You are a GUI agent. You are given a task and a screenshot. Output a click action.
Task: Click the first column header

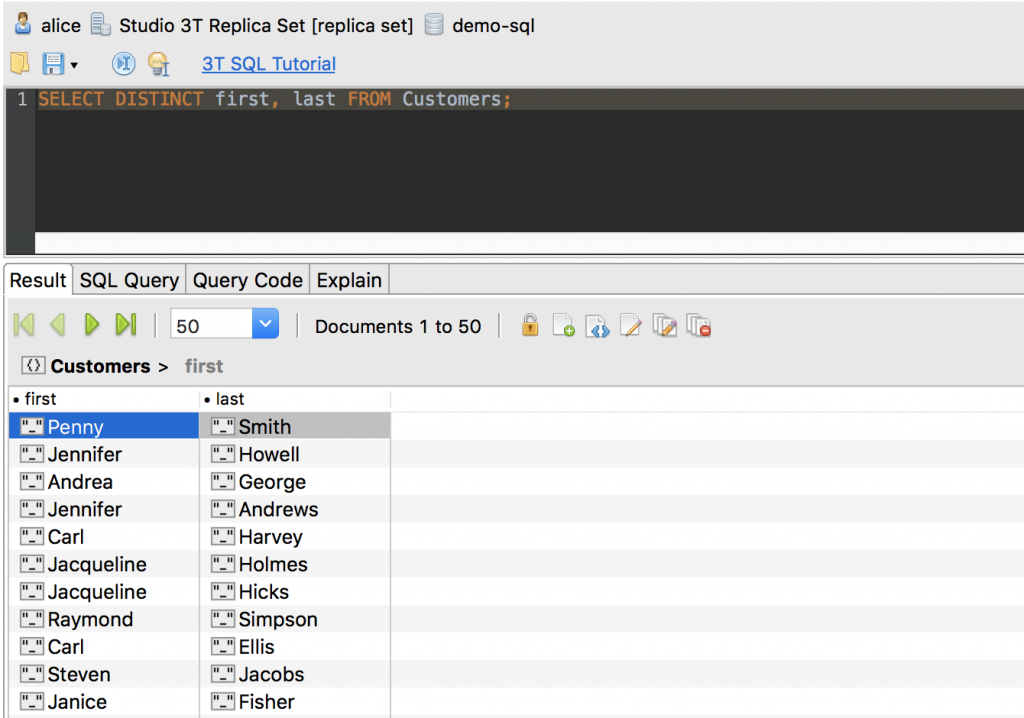point(103,399)
